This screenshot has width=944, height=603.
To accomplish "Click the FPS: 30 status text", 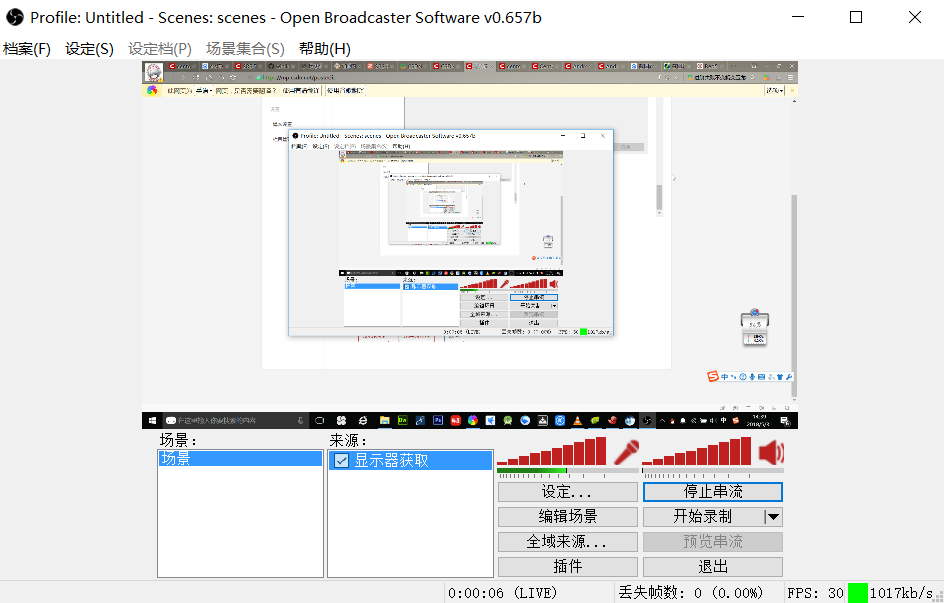I will [x=815, y=593].
